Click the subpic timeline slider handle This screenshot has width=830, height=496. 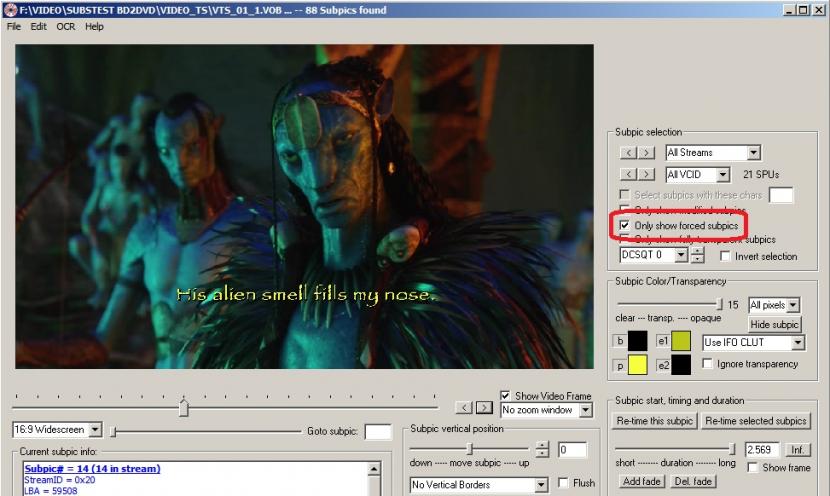click(x=184, y=408)
